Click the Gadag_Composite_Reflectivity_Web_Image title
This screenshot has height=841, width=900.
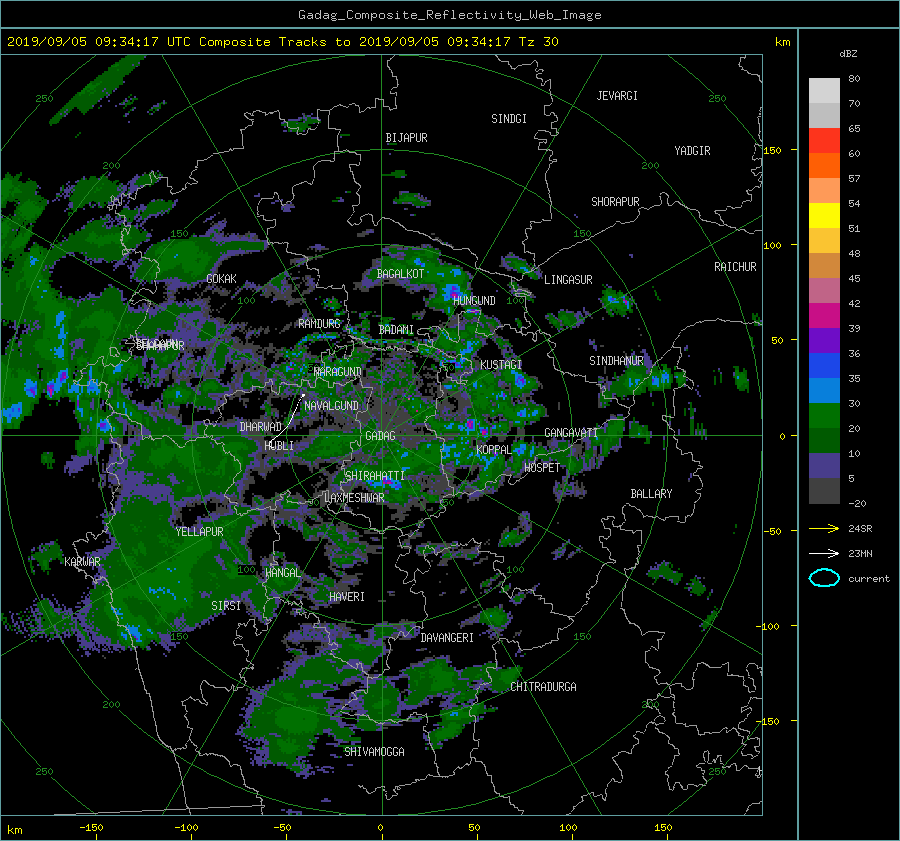click(449, 15)
